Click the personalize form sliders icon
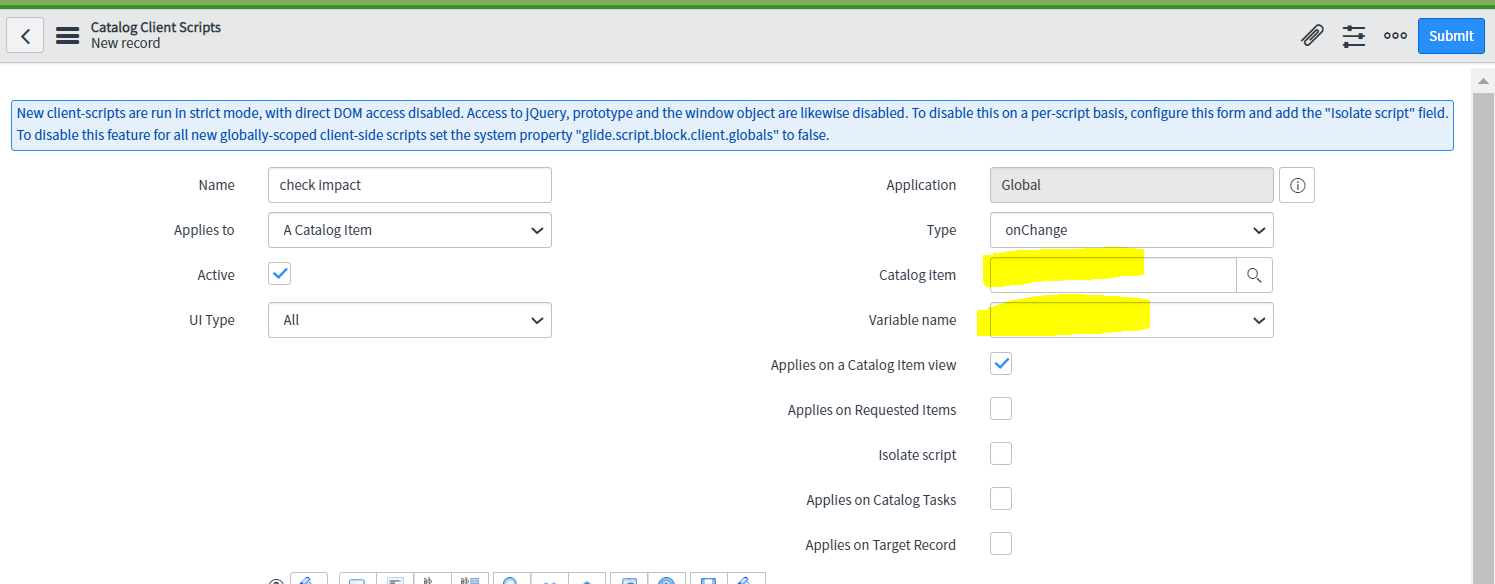This screenshot has height=584, width=1495. 1353,36
